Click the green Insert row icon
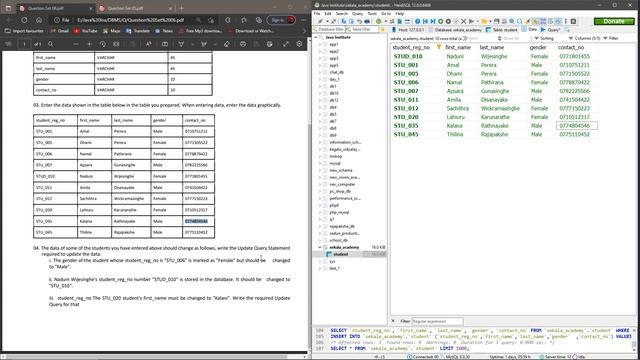 pyautogui.click(x=440, y=21)
